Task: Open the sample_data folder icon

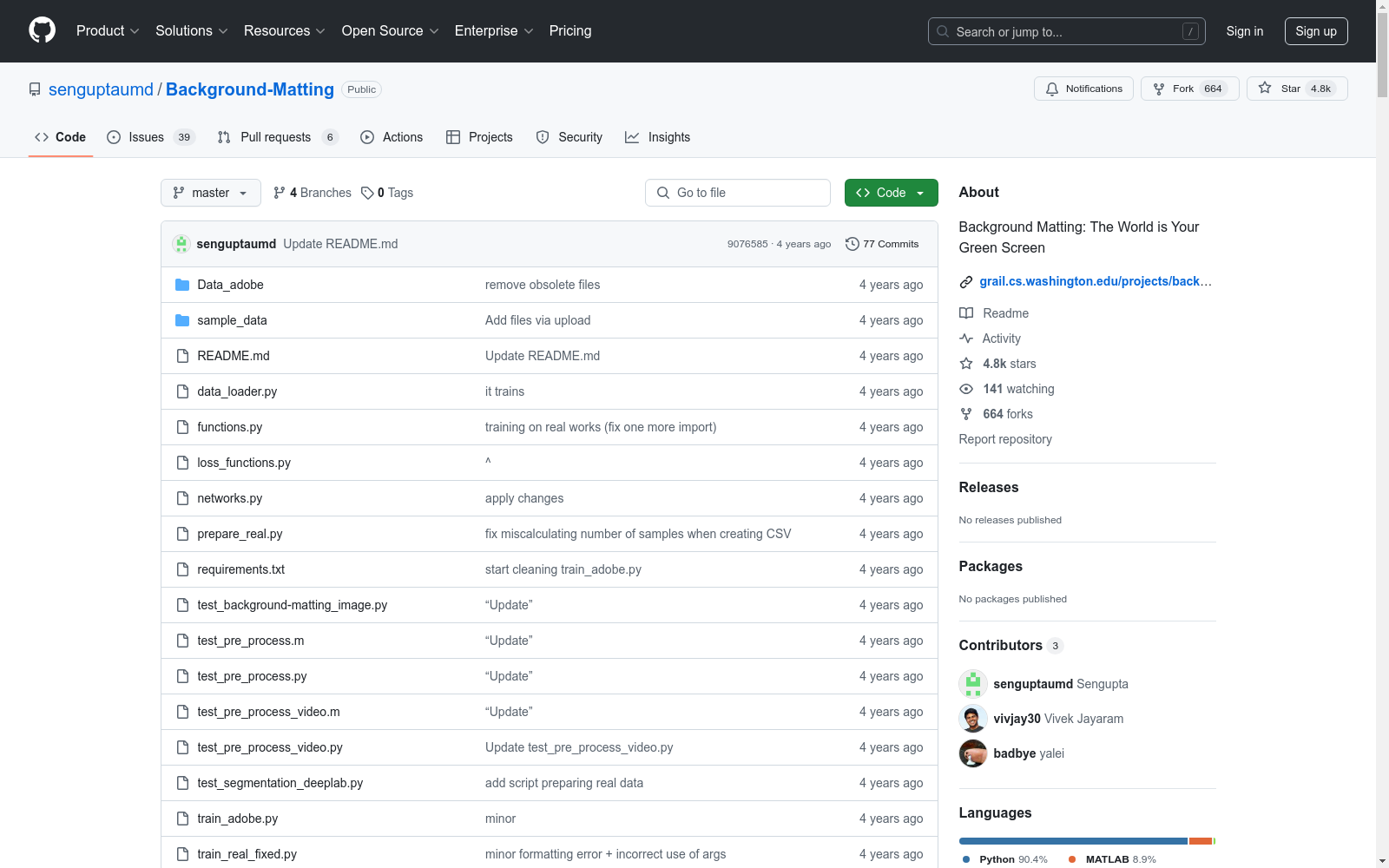Action: click(182, 320)
